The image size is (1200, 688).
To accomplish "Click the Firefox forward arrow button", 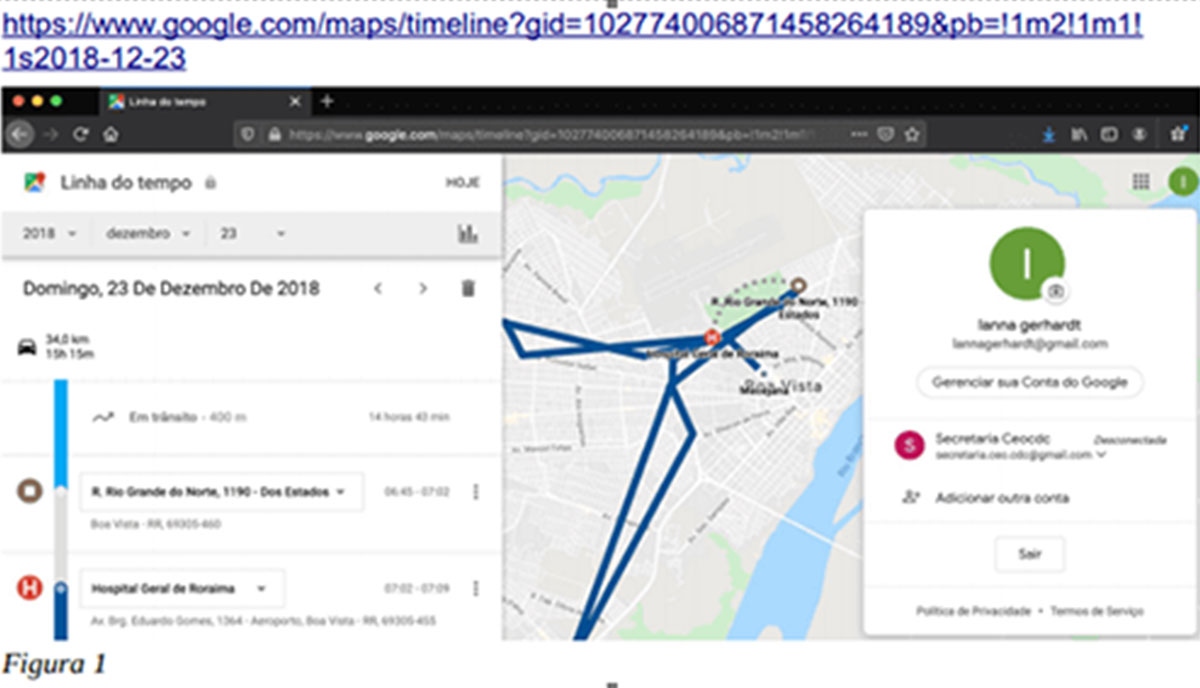I will pyautogui.click(x=51, y=134).
